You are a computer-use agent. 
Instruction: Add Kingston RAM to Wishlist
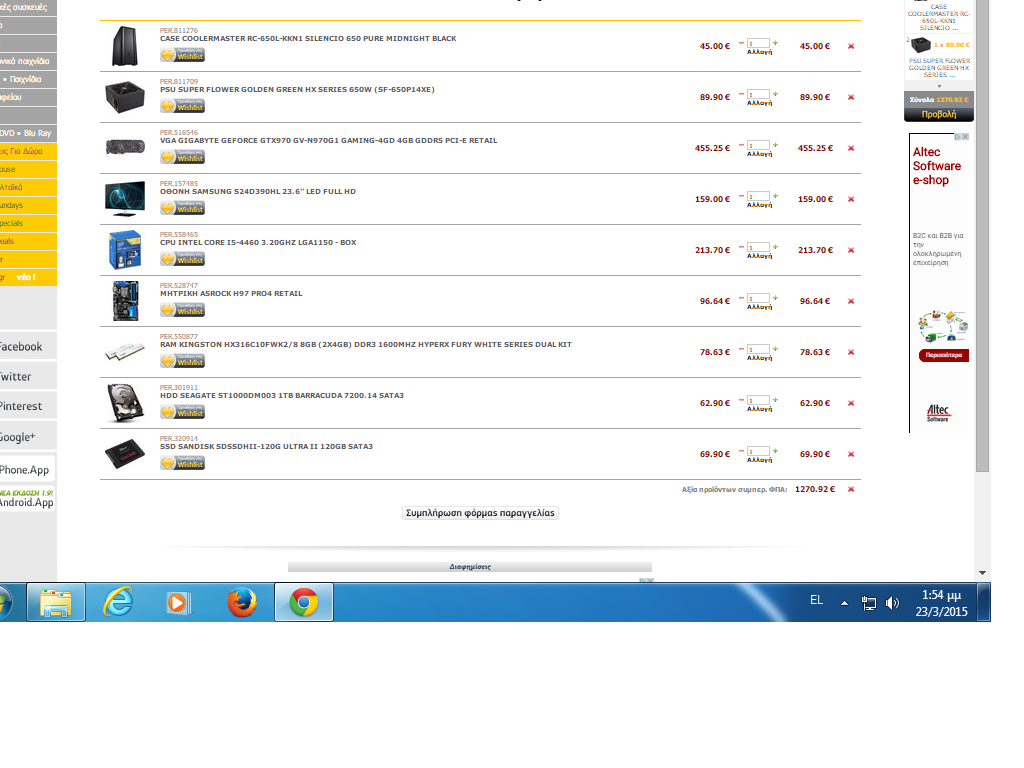(182, 360)
